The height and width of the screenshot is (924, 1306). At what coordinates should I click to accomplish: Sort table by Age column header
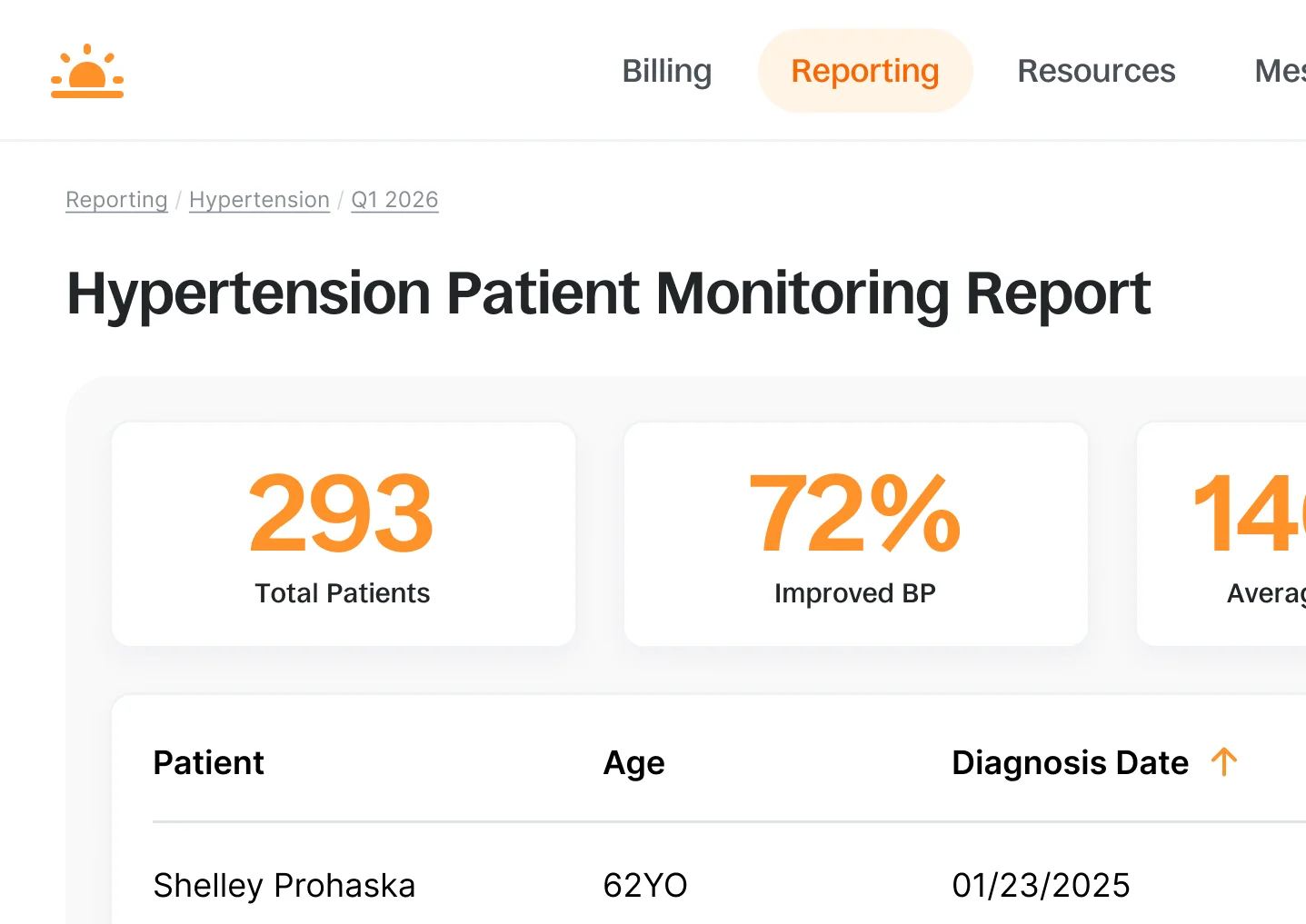(x=633, y=763)
